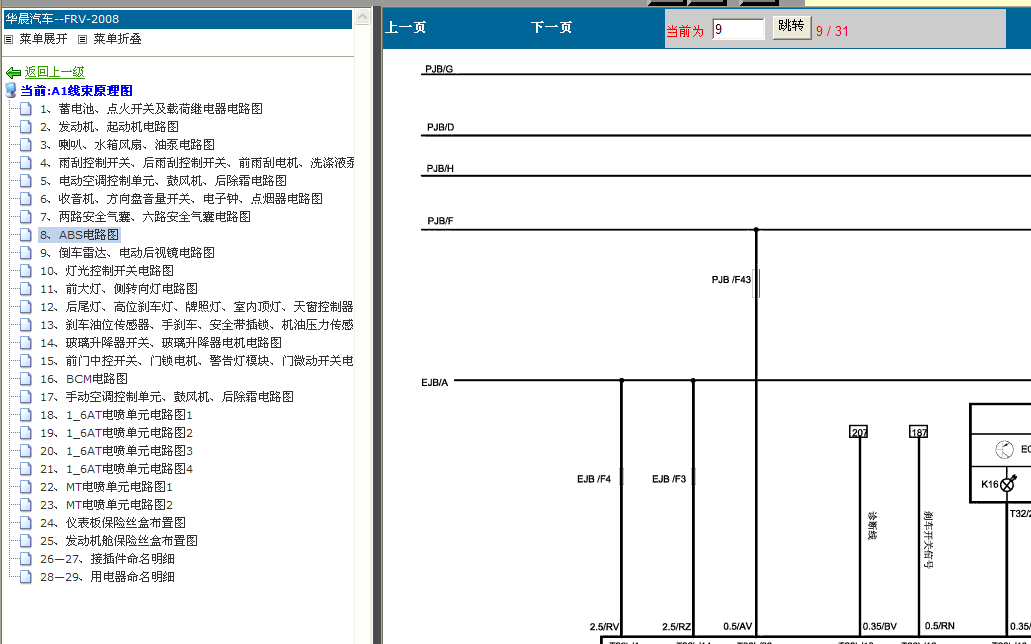Open item 13 刹车油位传感器 diagram
1031x644 pixels.
(x=197, y=325)
